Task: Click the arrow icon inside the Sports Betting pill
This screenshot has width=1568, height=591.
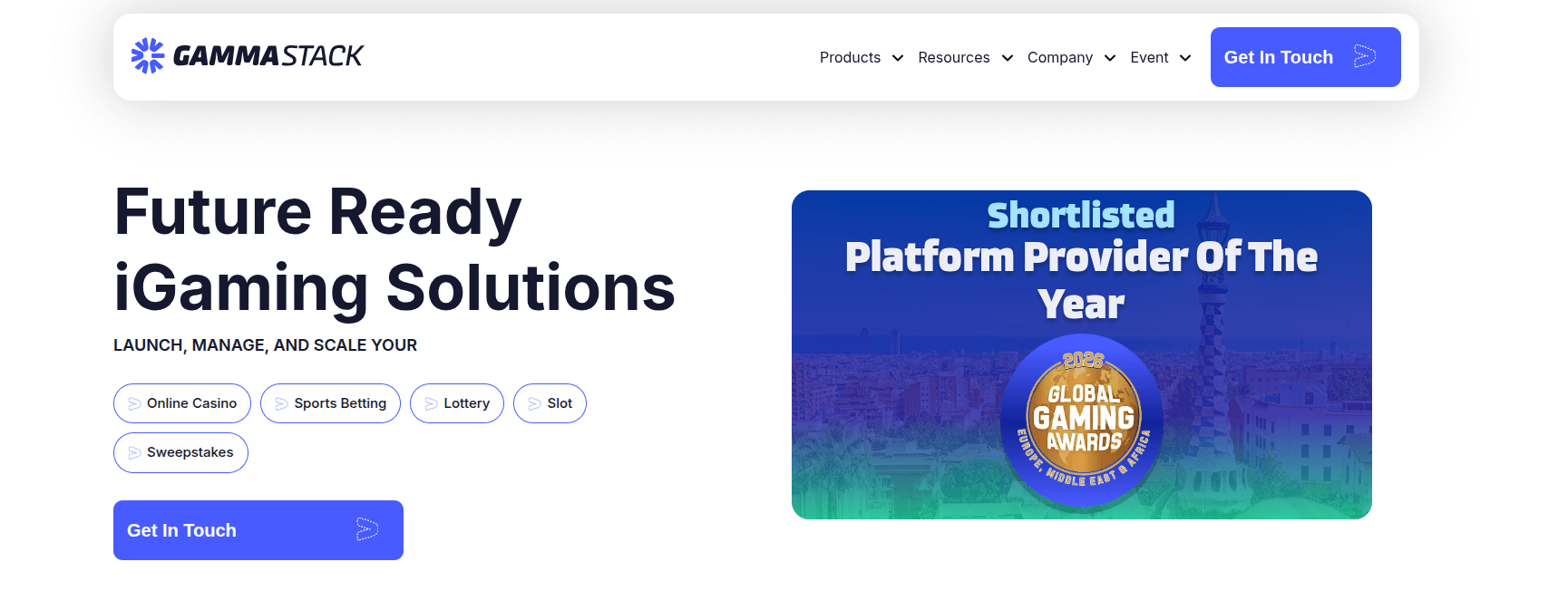Action: tap(281, 404)
